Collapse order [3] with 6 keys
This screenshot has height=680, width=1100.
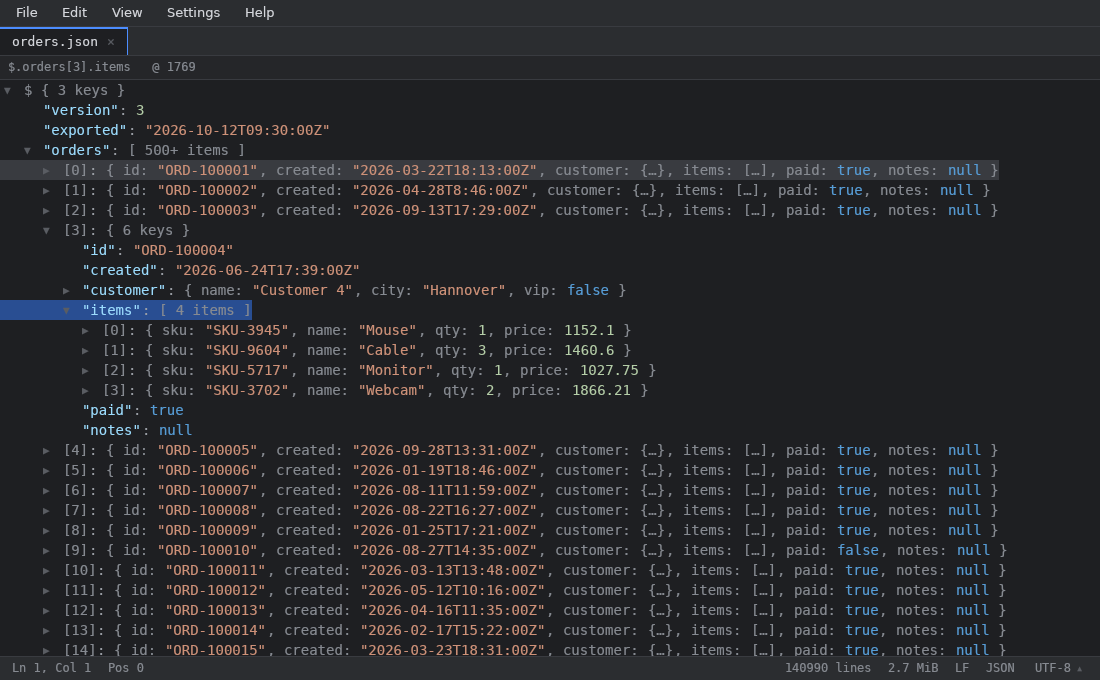(46, 230)
